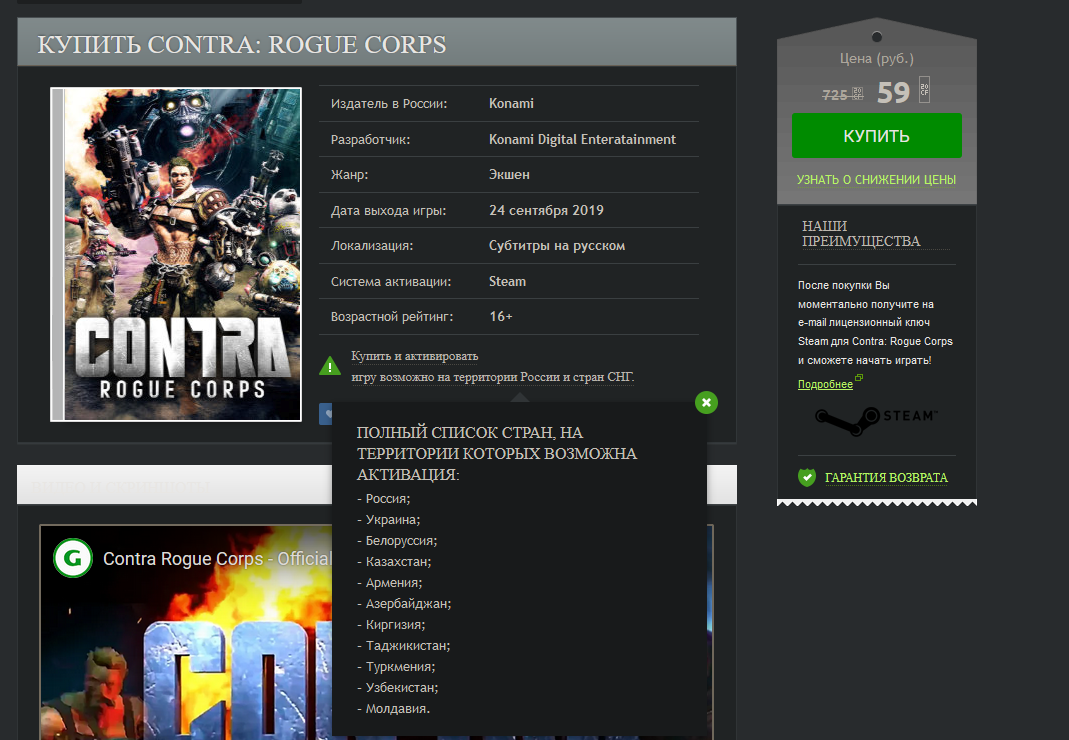
Task: Click the blue social share button
Action: (326, 414)
